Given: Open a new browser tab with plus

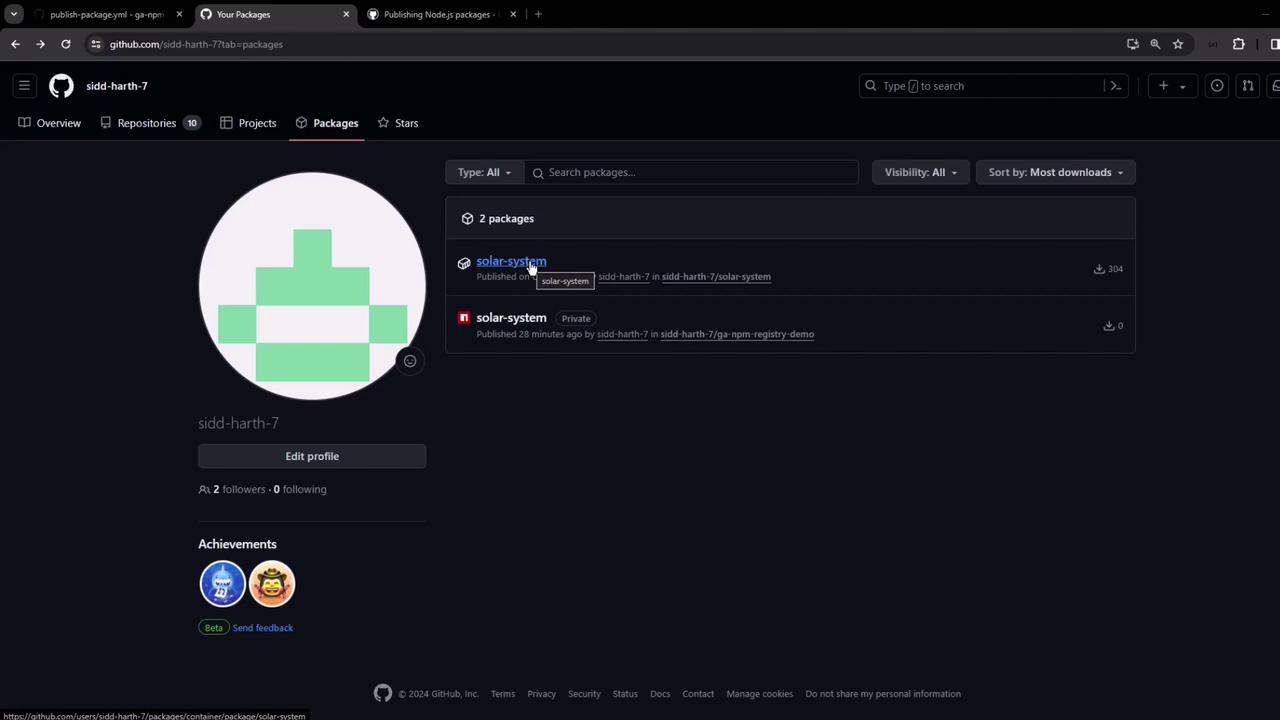Looking at the screenshot, I should coord(538,14).
